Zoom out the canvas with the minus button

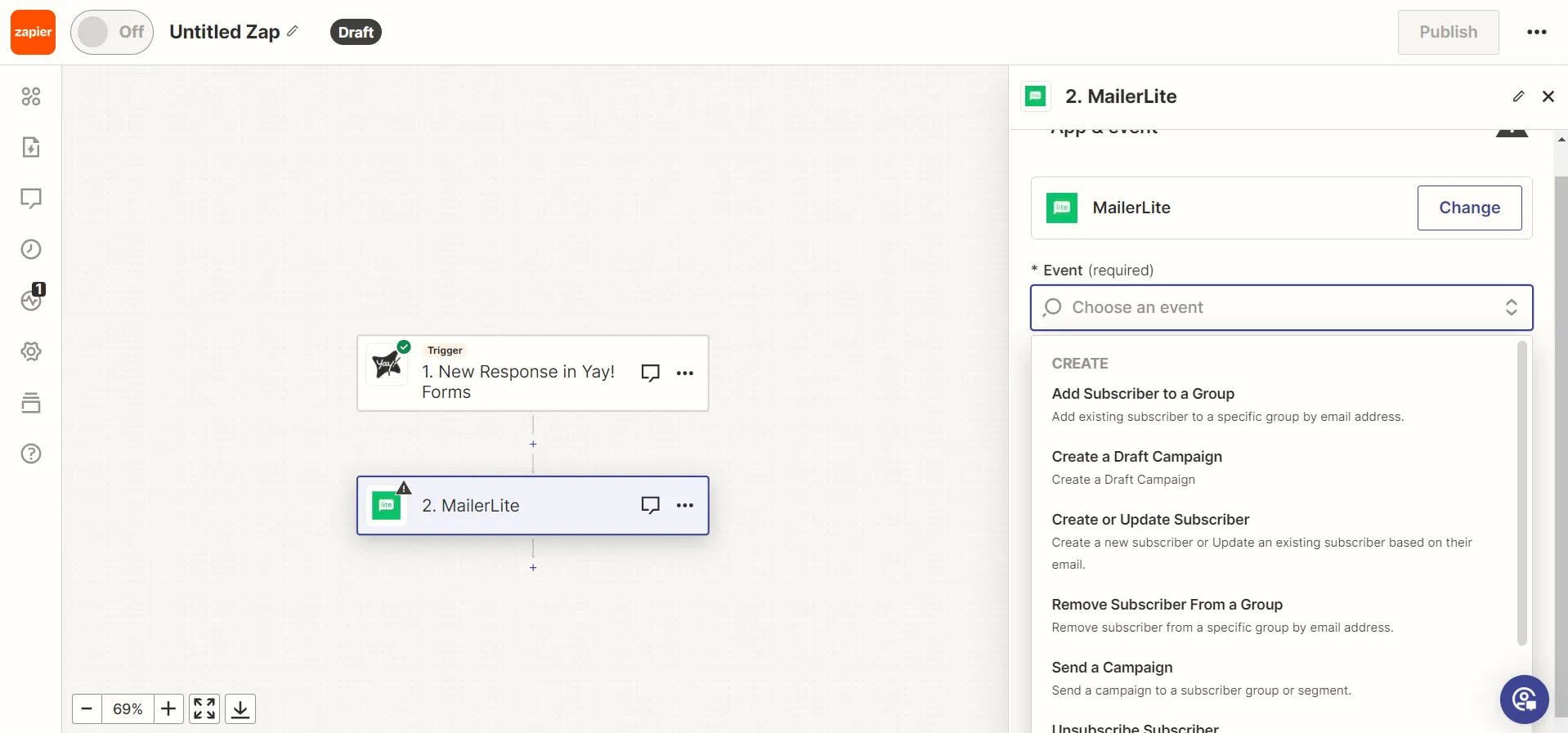(87, 708)
